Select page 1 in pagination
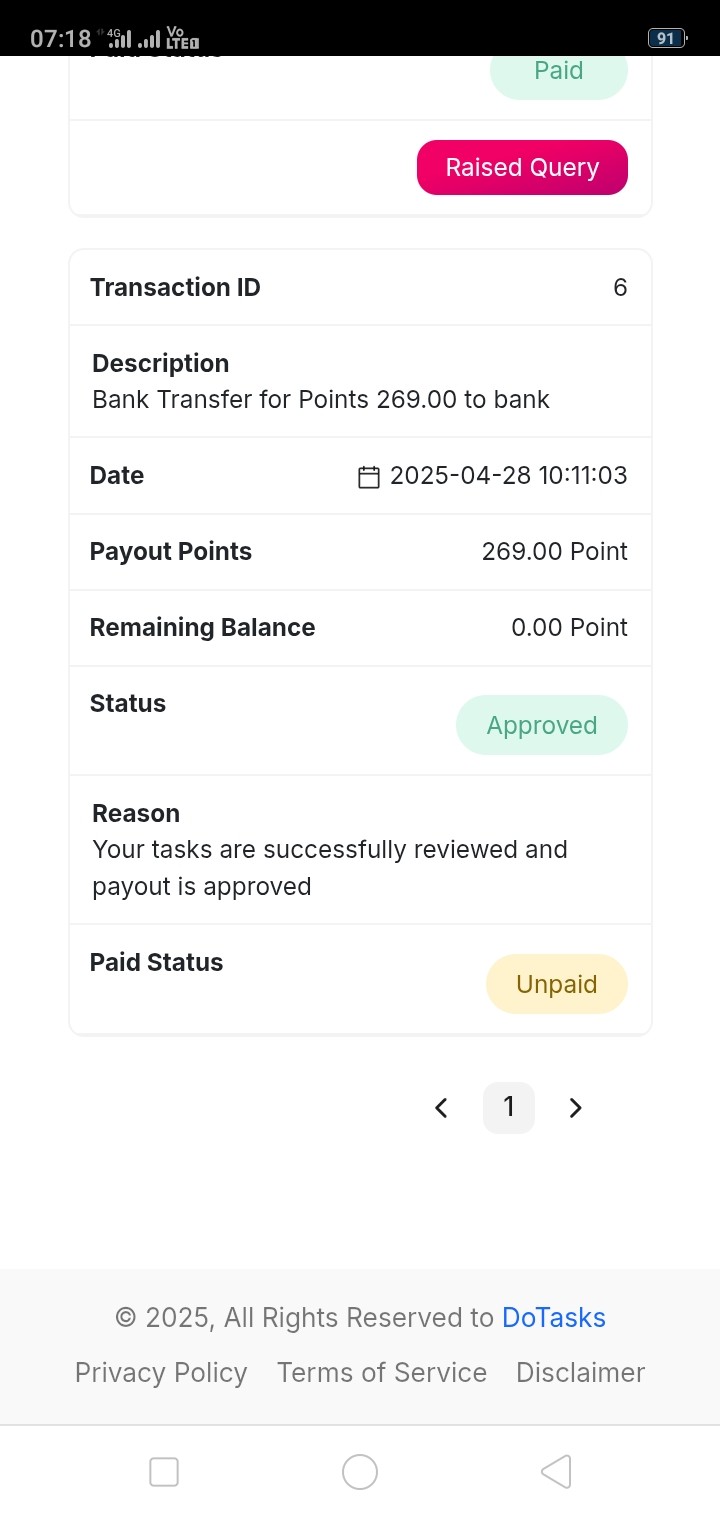This screenshot has width=720, height=1520. [509, 1107]
